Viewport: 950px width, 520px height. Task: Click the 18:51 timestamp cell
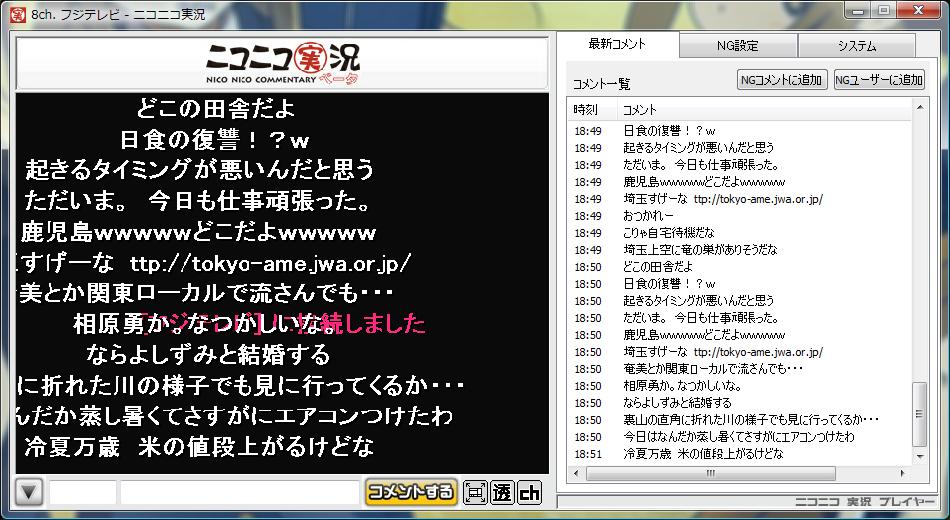(x=588, y=454)
